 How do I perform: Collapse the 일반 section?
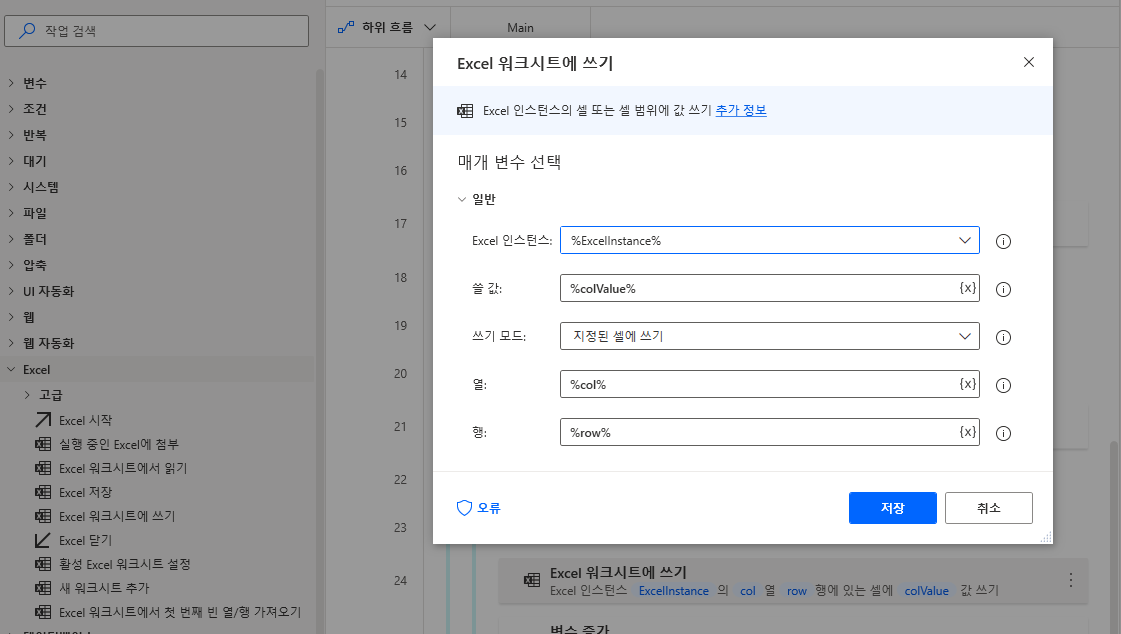(x=462, y=199)
